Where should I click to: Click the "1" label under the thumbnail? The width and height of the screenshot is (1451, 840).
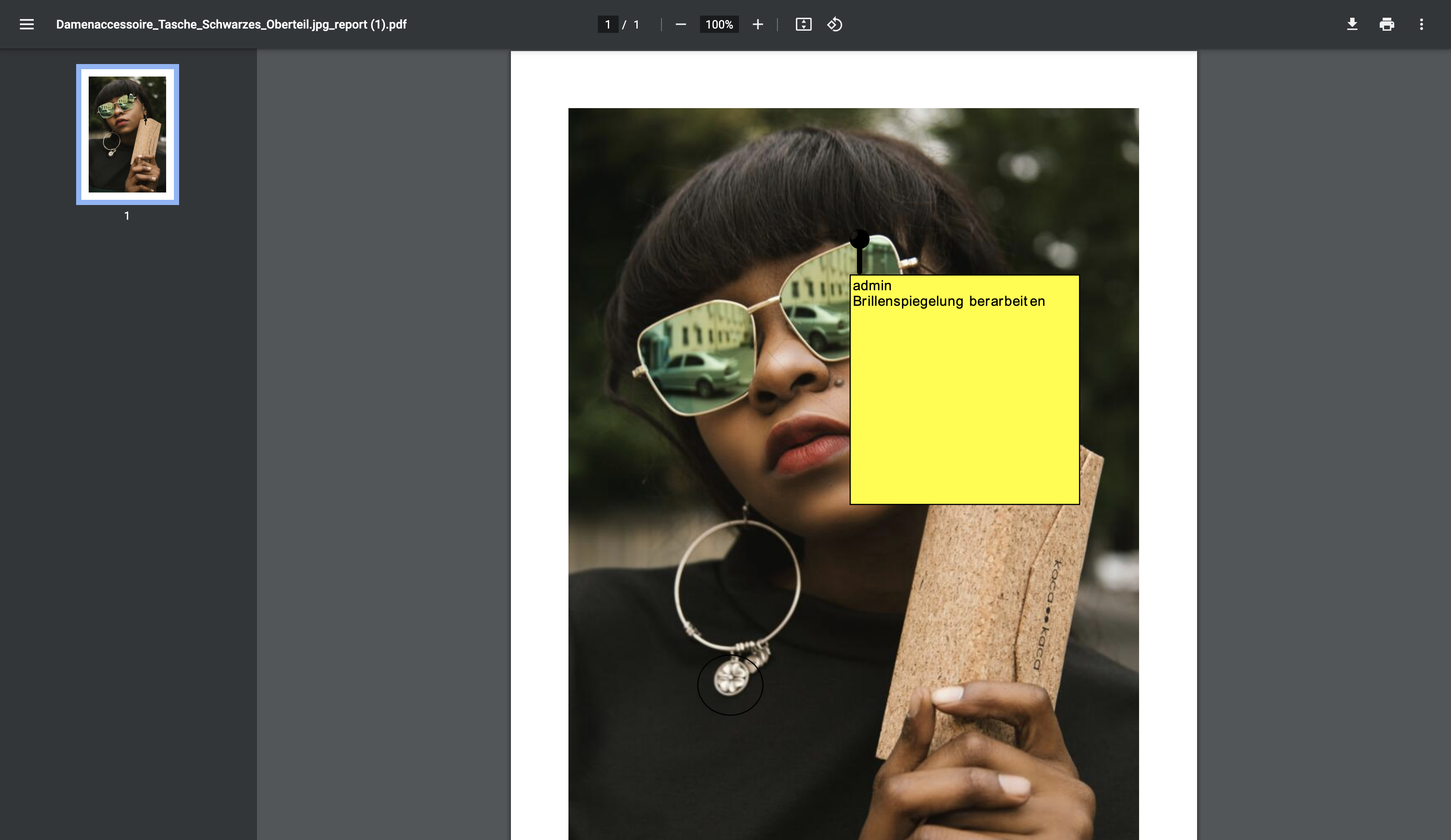[x=127, y=216]
